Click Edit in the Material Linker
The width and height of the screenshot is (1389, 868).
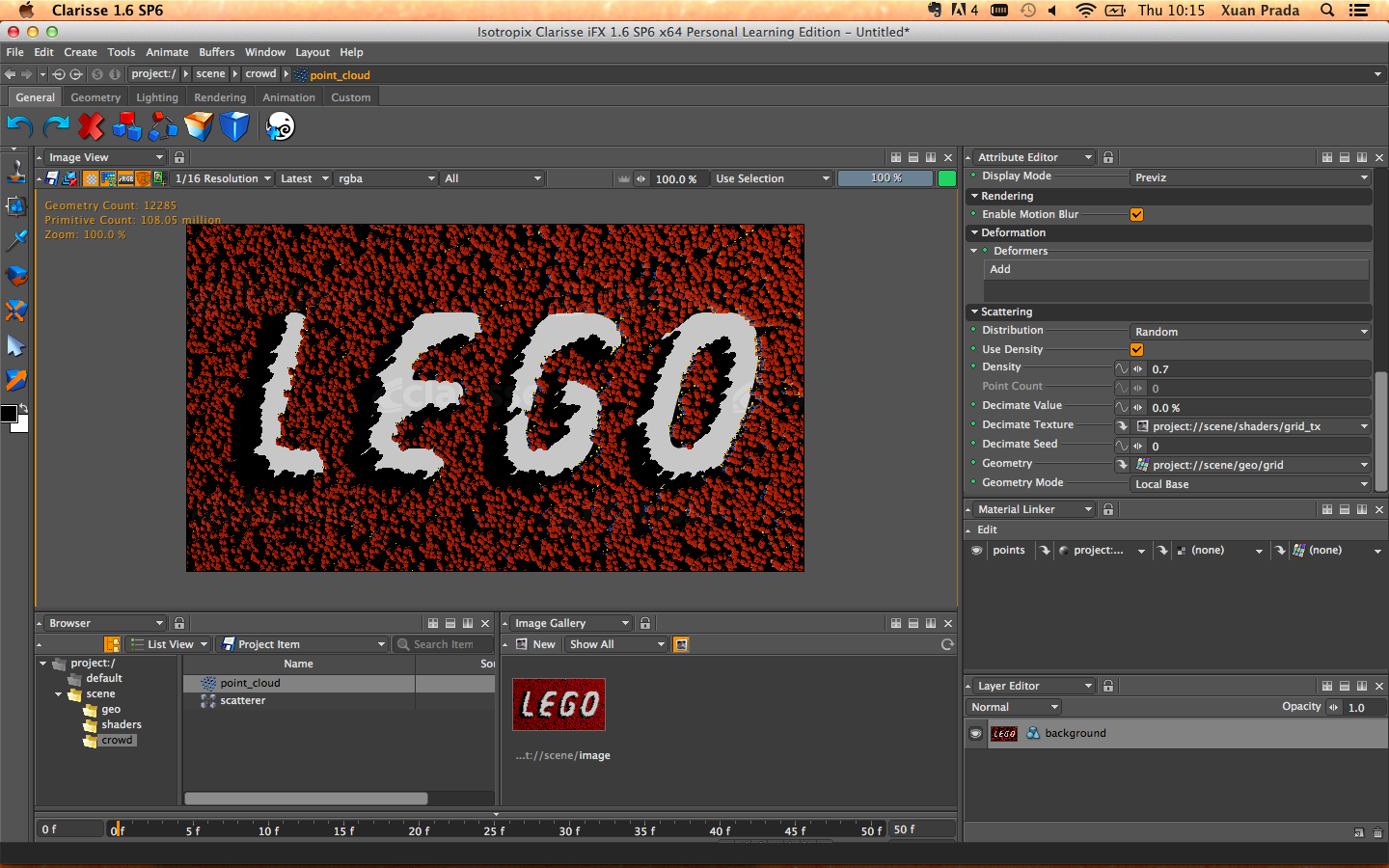987,529
